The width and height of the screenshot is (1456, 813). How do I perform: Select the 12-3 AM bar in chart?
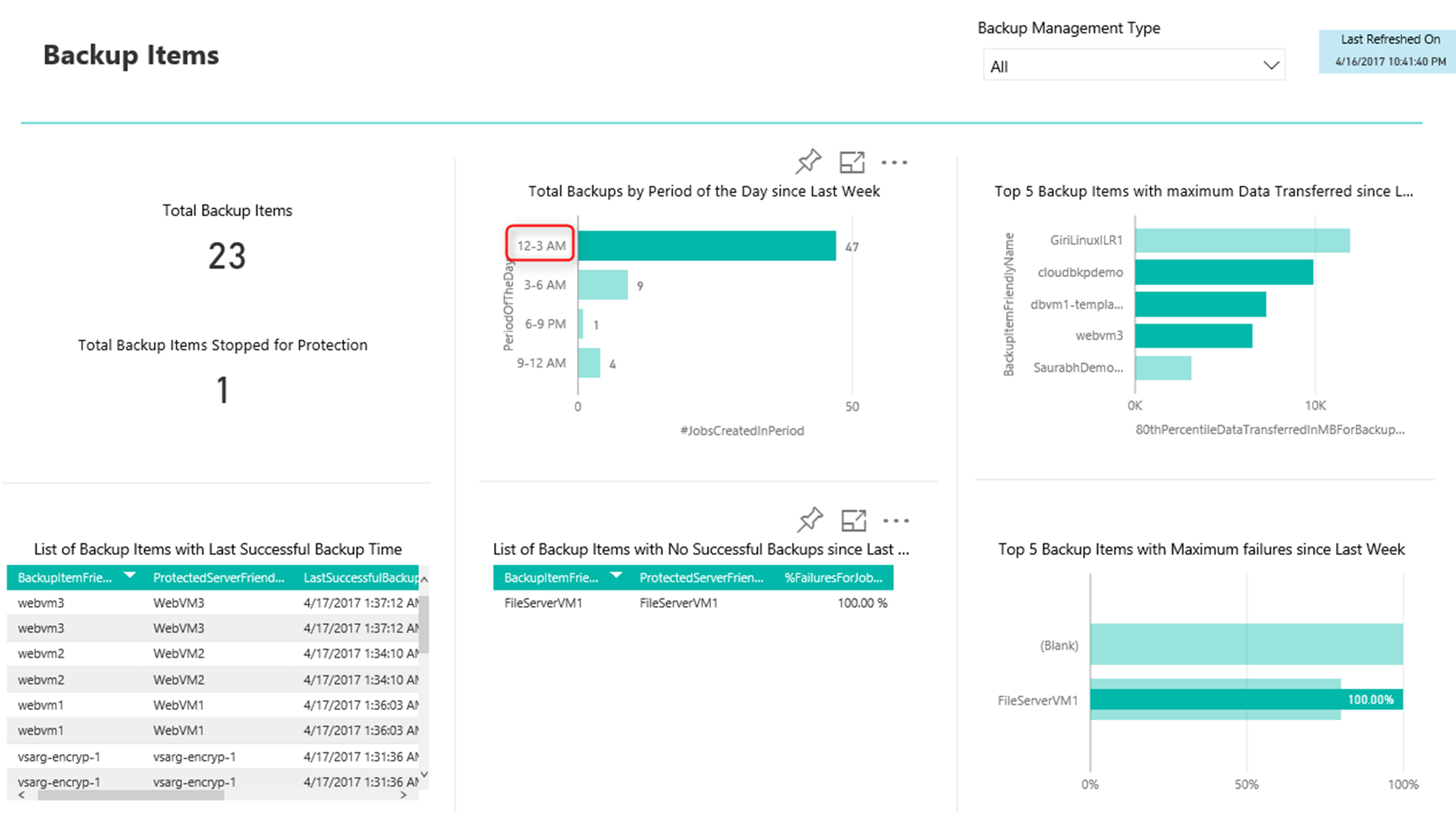click(x=706, y=246)
